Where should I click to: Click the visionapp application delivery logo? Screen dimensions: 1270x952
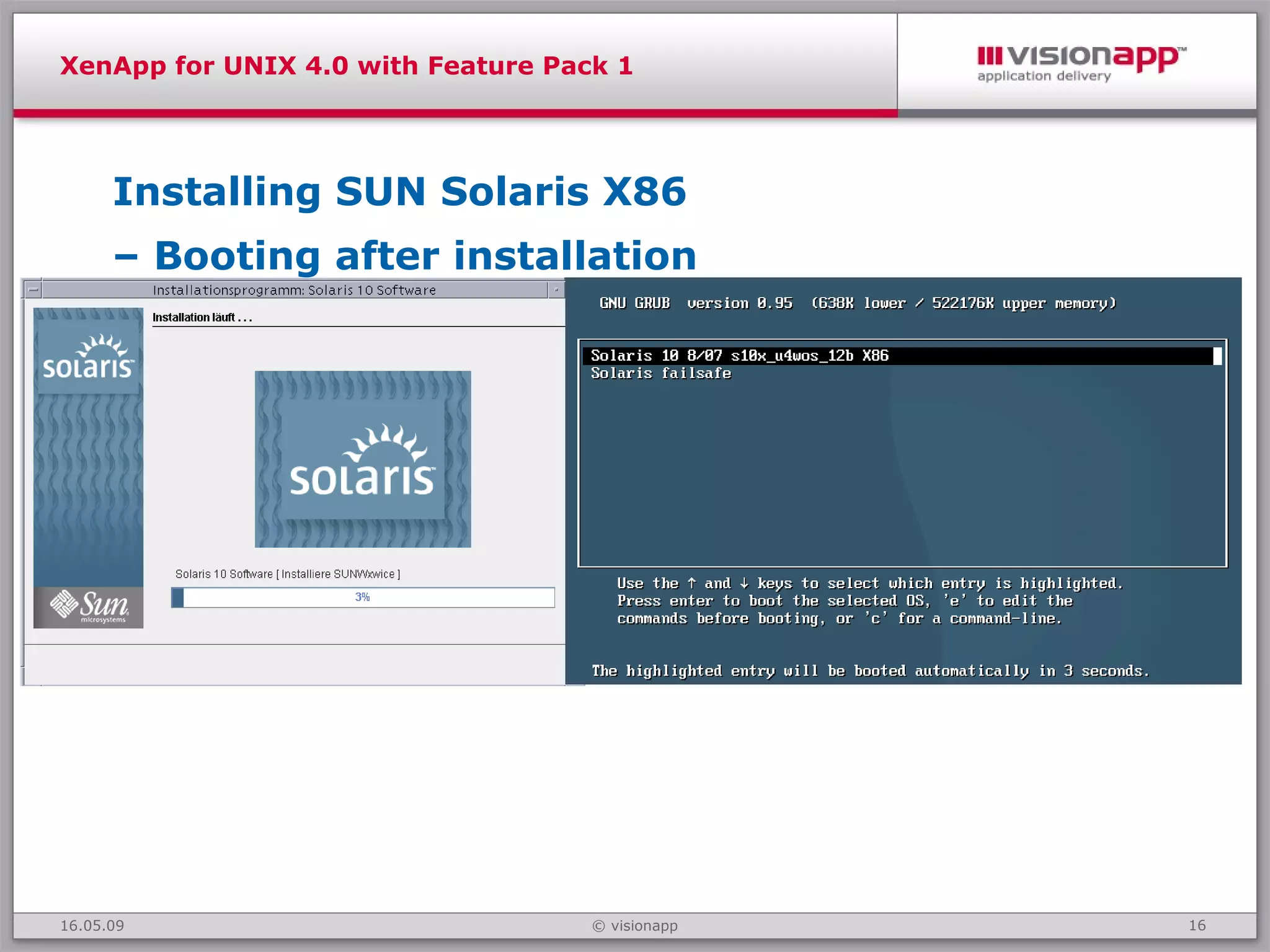tap(1081, 63)
